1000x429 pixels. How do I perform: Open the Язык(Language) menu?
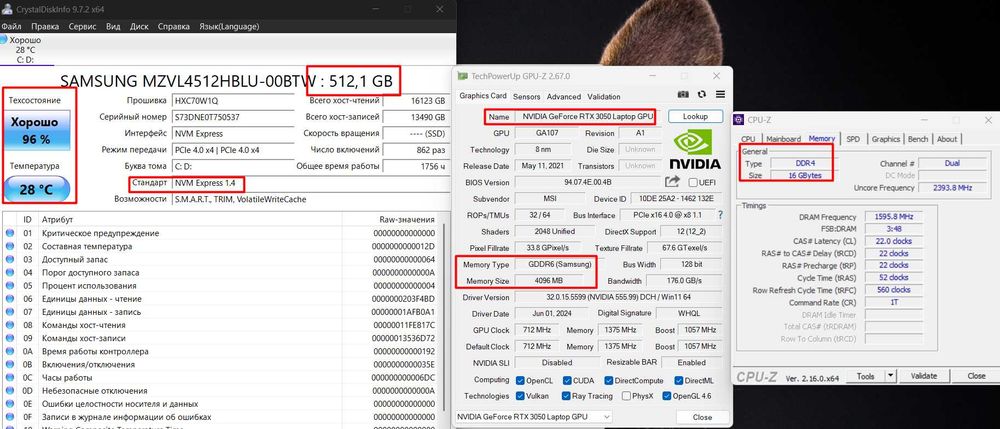pos(229,27)
